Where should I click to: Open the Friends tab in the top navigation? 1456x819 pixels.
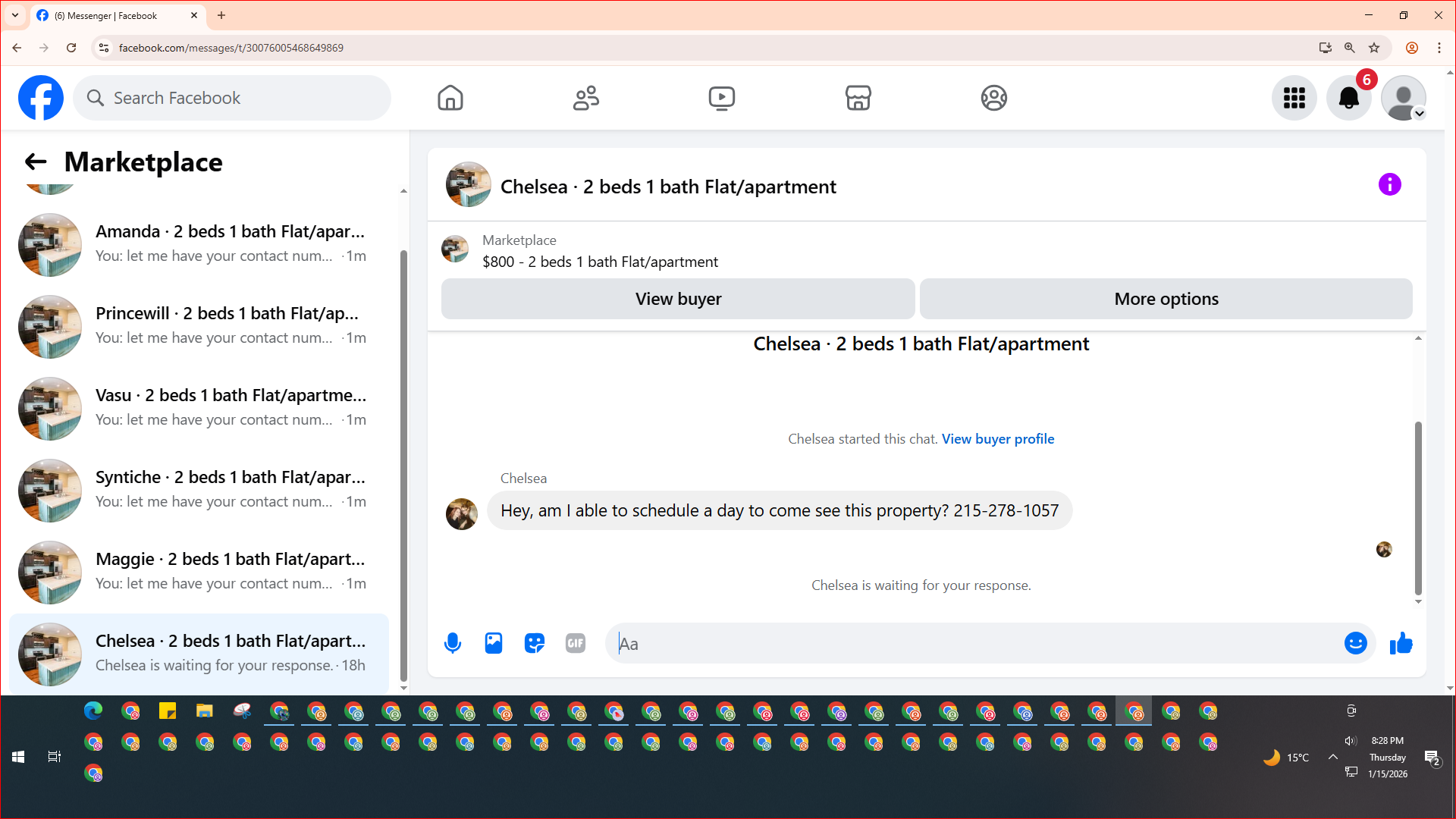[585, 98]
